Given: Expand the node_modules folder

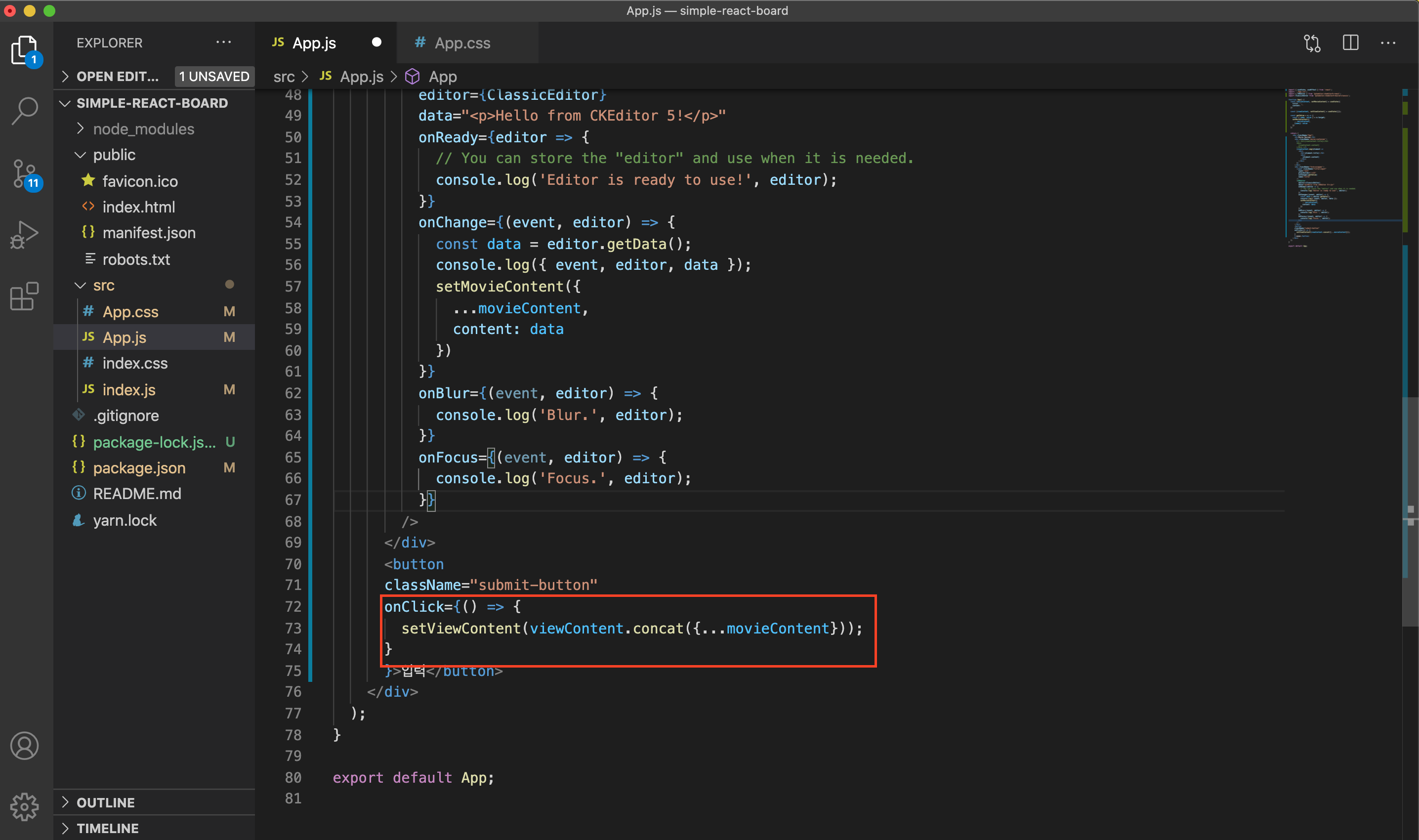Looking at the screenshot, I should click(143, 129).
